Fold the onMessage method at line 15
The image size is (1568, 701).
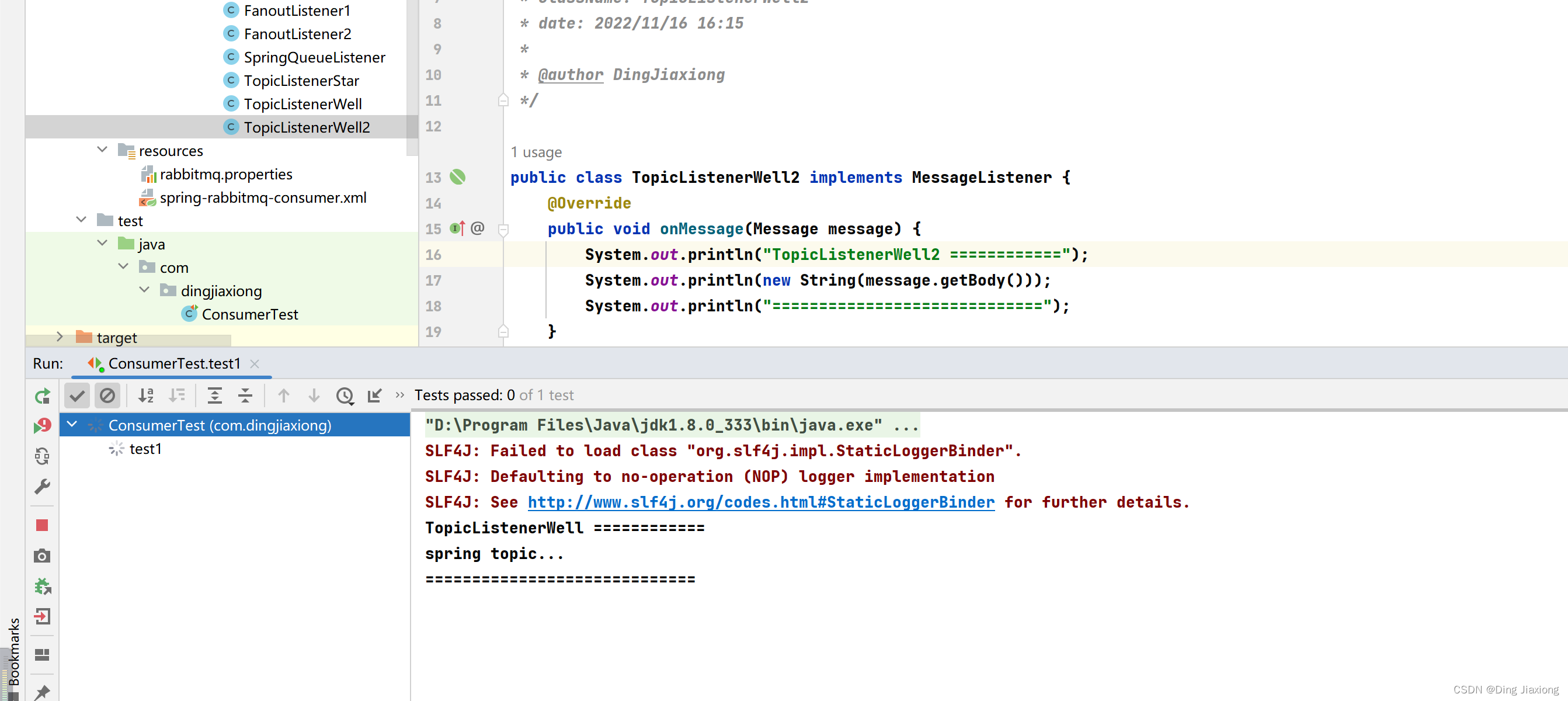(503, 230)
